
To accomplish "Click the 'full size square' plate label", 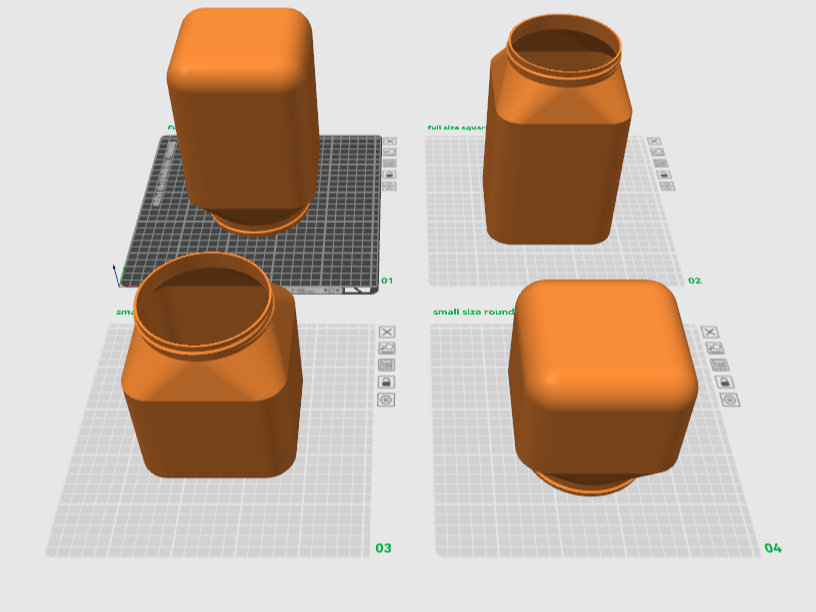I will 458,127.
